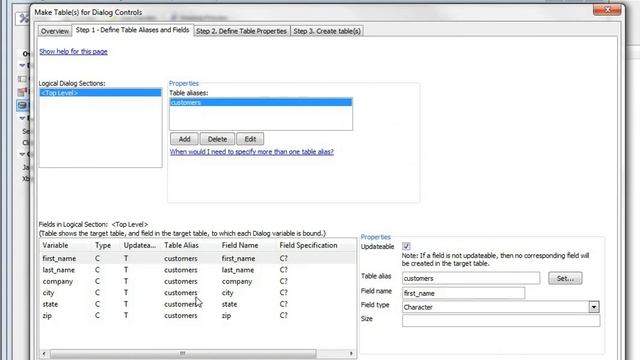Click company in the Field Name column
The height and width of the screenshot is (360, 640).
pyautogui.click(x=237, y=281)
